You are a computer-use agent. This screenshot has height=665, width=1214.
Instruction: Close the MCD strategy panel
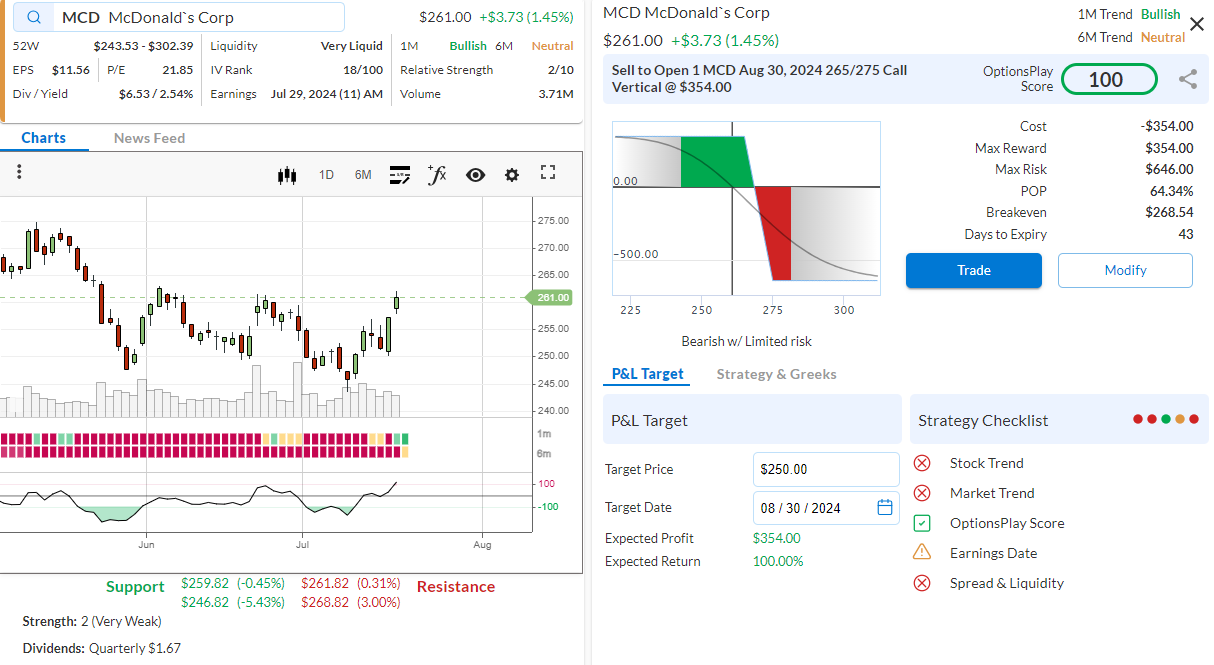[x=1197, y=24]
